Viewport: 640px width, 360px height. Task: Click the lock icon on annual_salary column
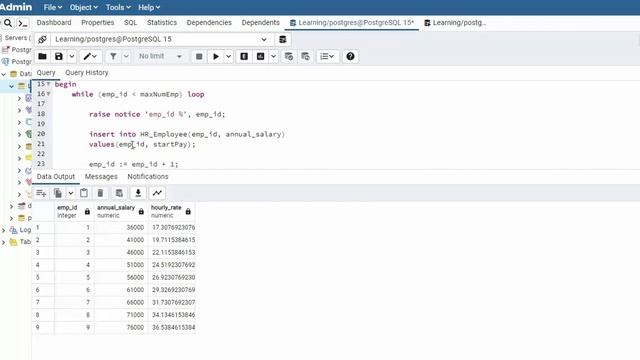click(x=141, y=211)
